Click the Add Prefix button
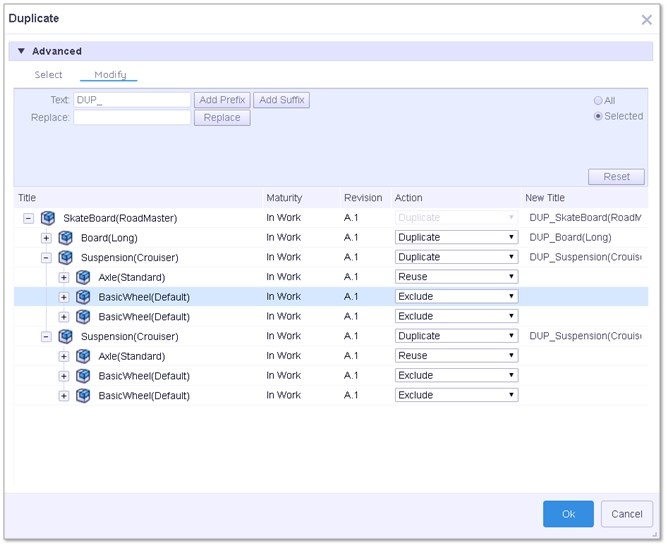Screen dimensions: 667x546 [222, 100]
